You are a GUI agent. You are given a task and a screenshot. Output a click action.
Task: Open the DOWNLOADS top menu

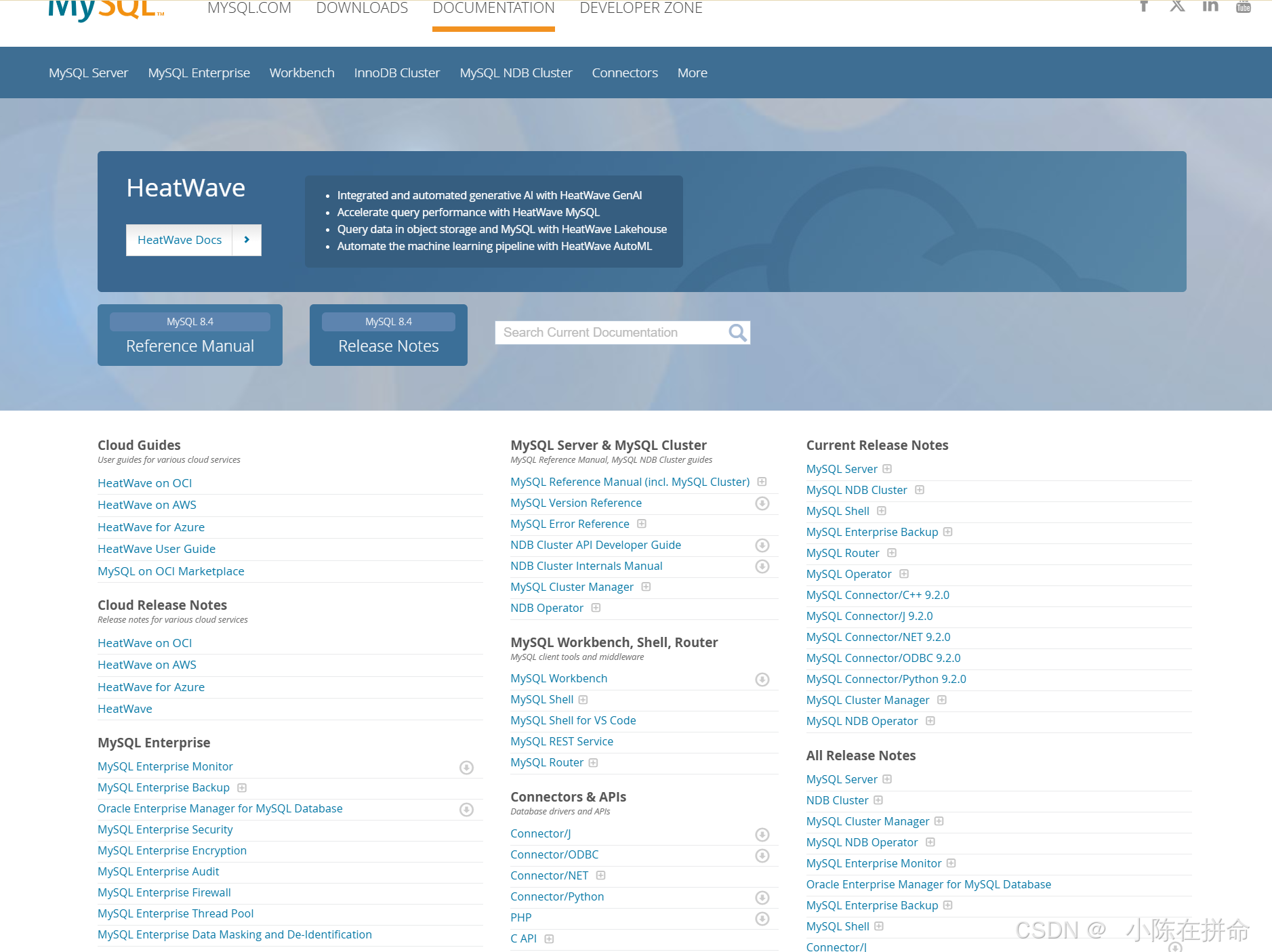pyautogui.click(x=362, y=8)
